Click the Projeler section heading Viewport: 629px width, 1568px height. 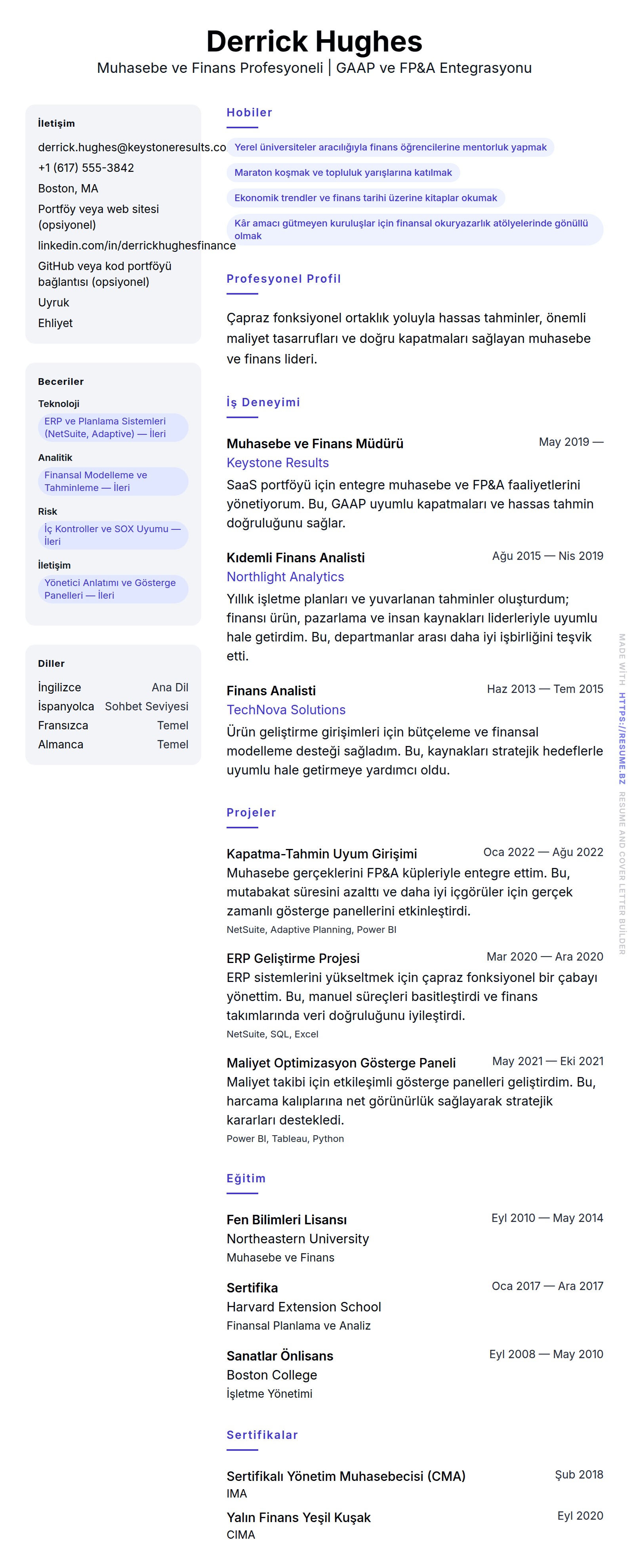tap(251, 813)
